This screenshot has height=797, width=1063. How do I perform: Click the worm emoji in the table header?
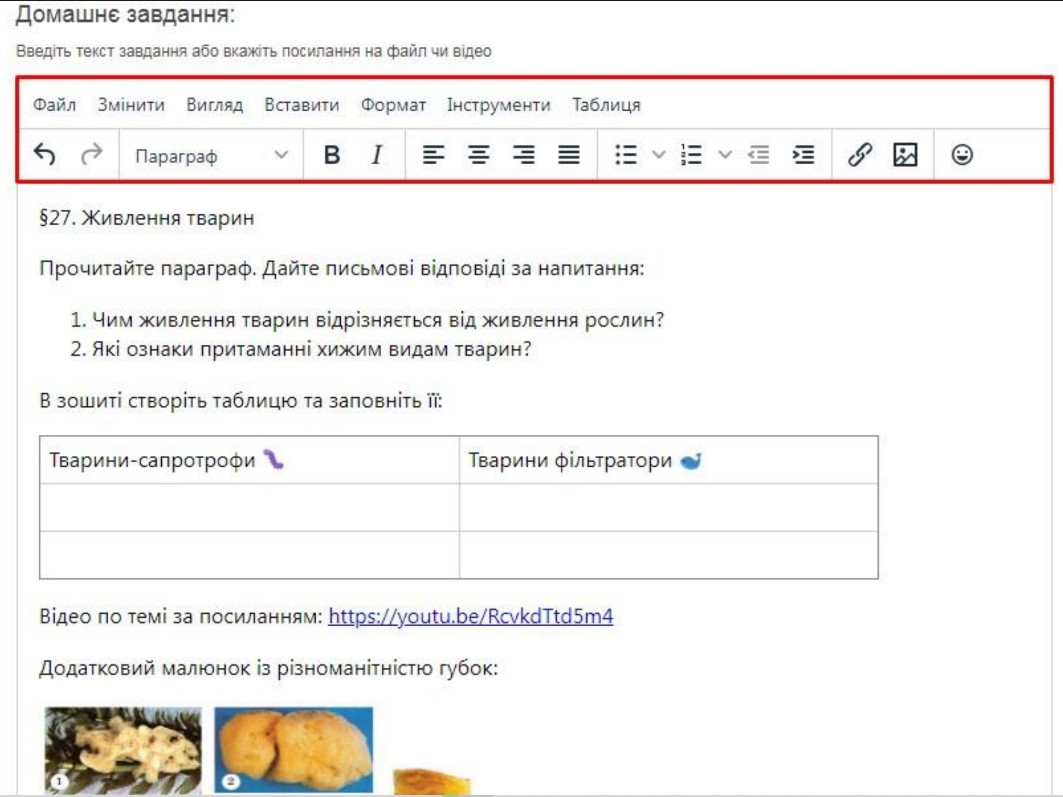(x=273, y=459)
